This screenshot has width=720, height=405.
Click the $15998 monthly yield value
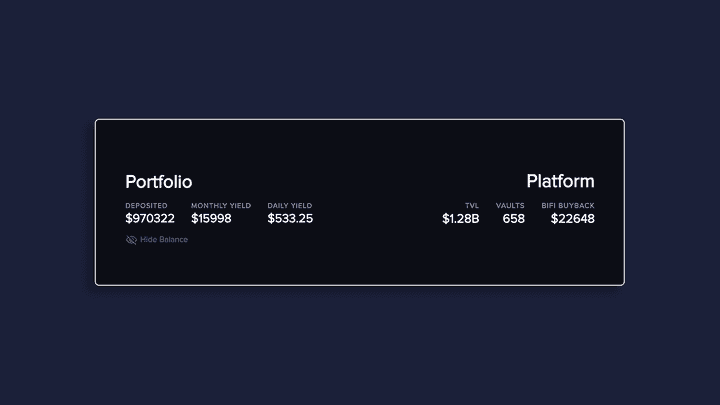pyautogui.click(x=211, y=218)
